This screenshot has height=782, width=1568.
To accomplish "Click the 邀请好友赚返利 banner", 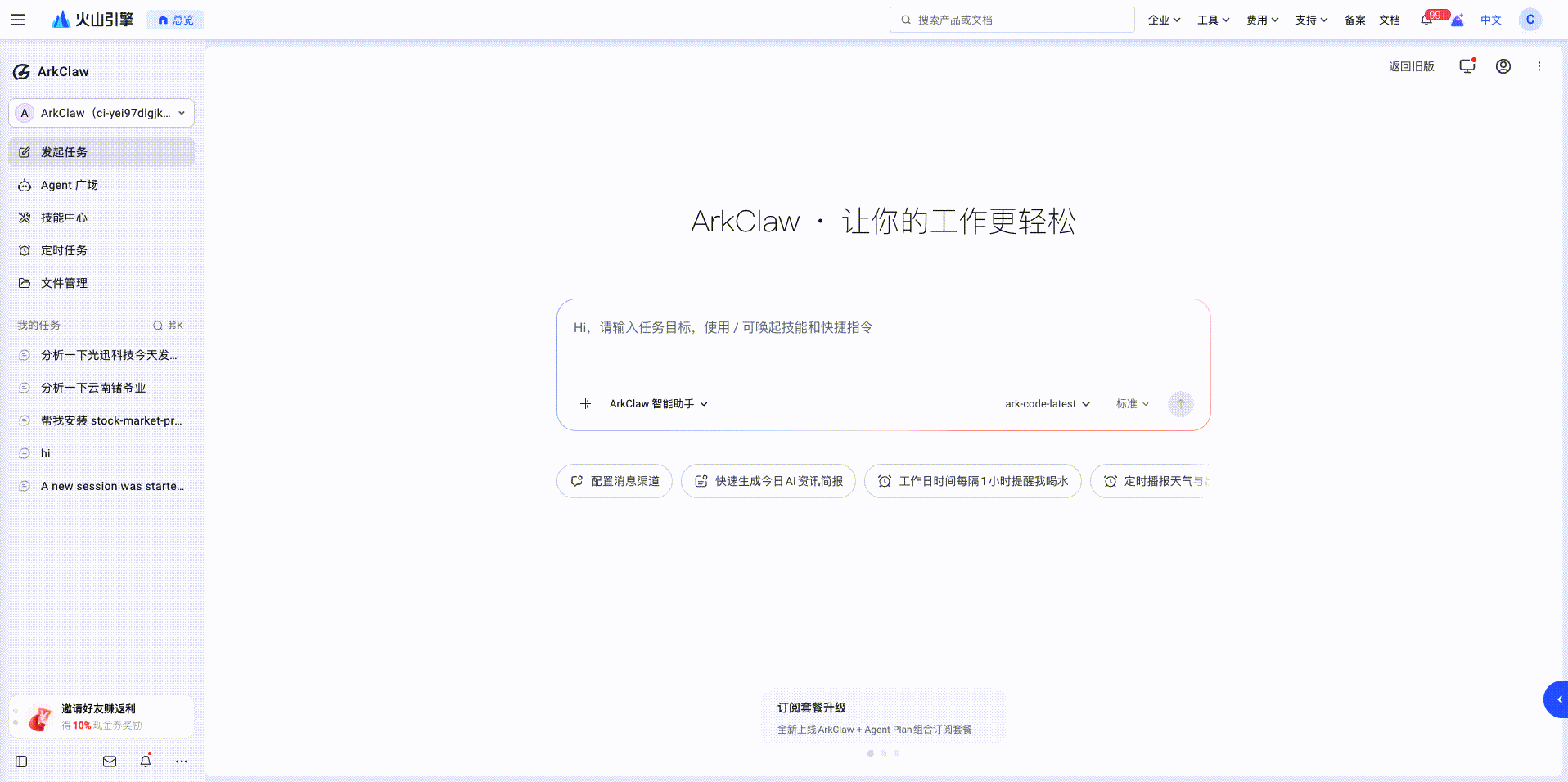I will tap(101, 717).
